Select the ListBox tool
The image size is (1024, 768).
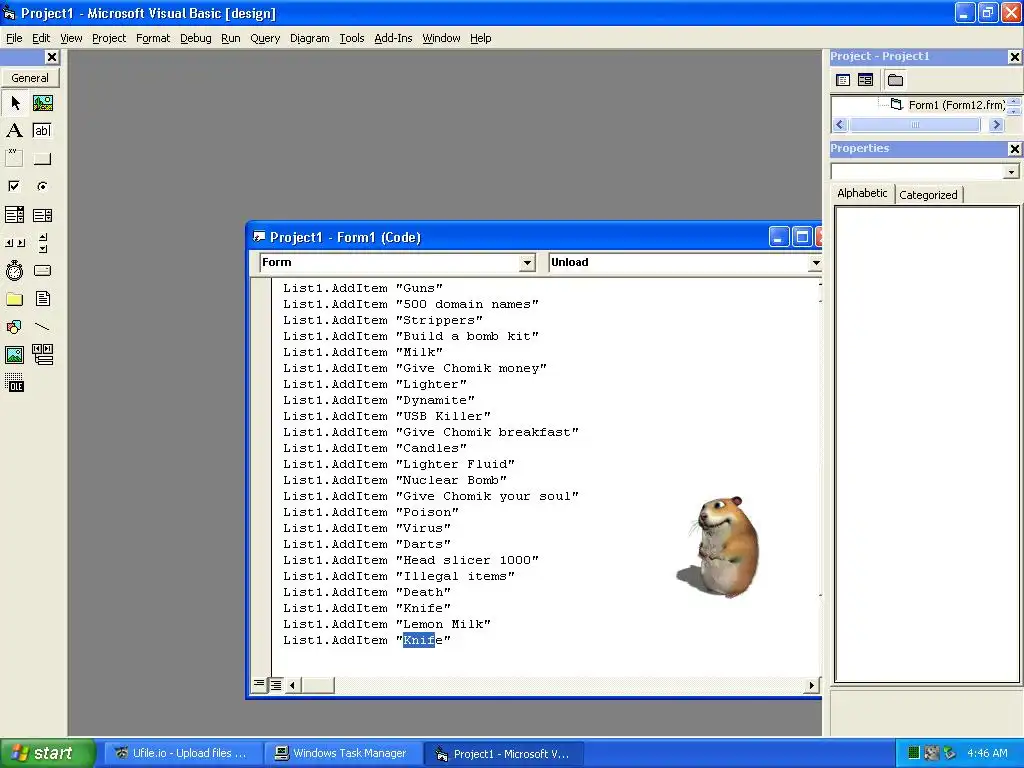click(x=42, y=215)
